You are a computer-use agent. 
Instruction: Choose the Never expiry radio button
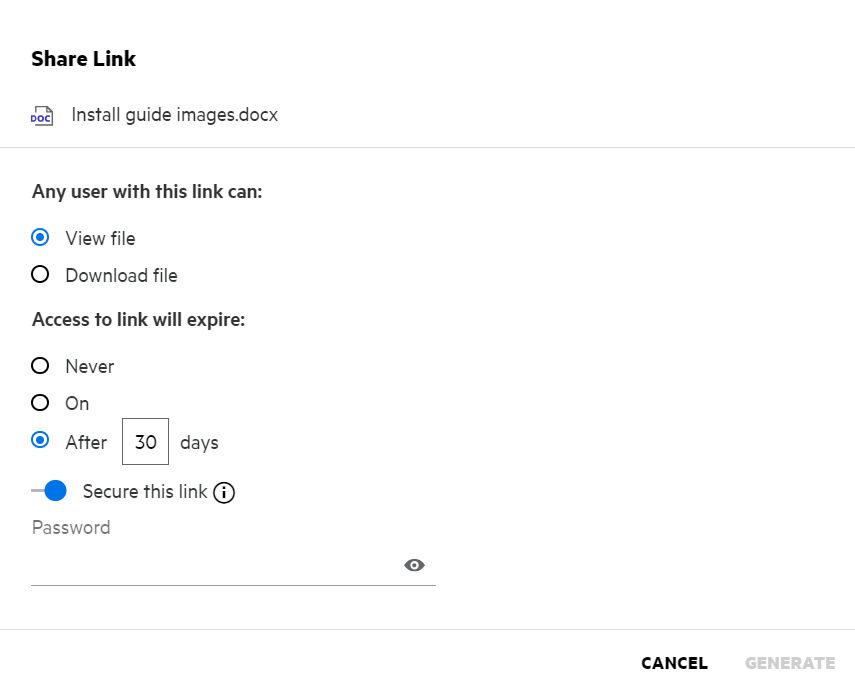point(40,366)
